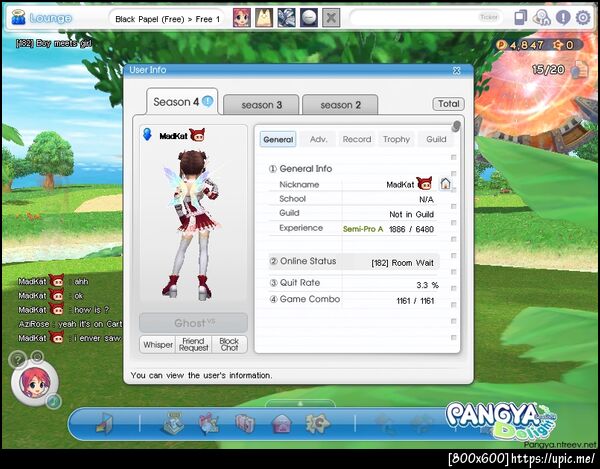
Task: Open the gift ribbon icon in bottom bar
Action: coord(209,423)
